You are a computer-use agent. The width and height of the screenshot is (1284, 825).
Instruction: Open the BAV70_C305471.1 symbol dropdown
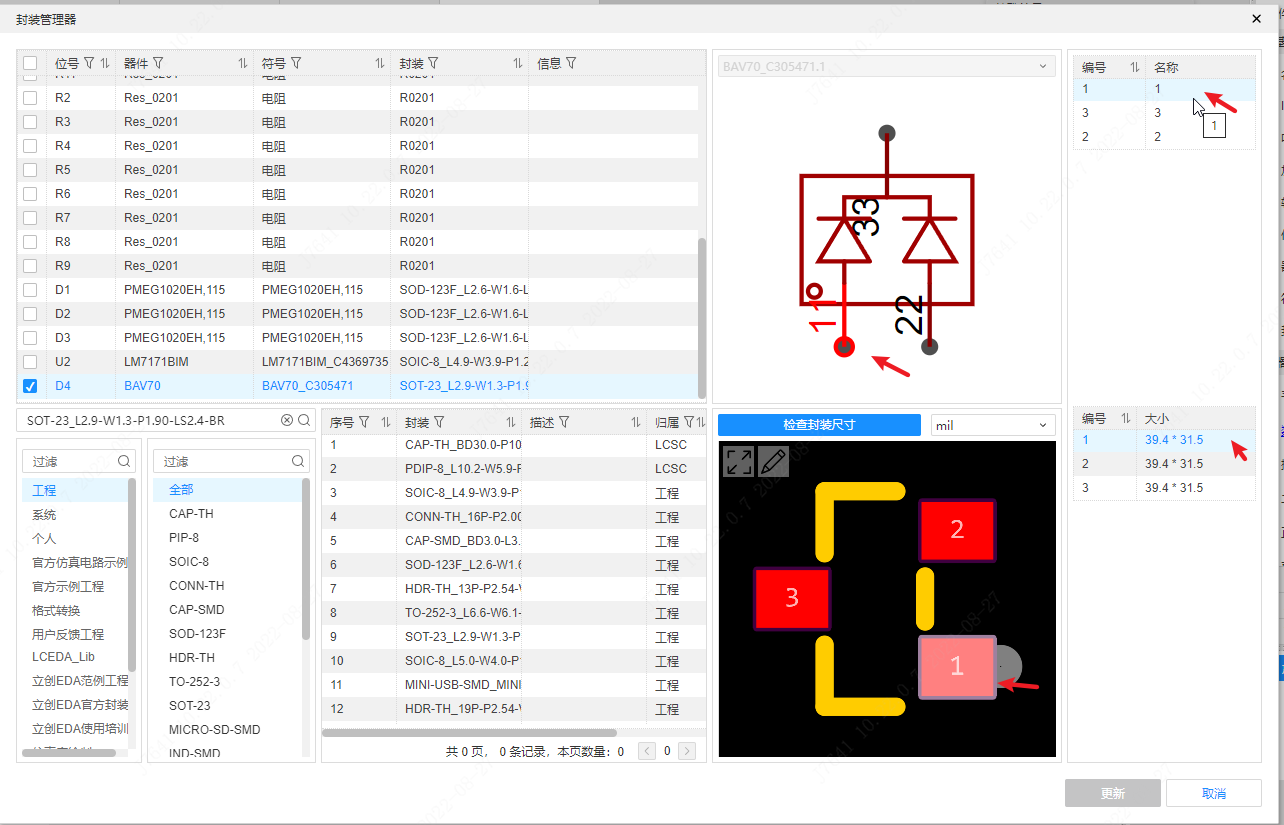(886, 67)
